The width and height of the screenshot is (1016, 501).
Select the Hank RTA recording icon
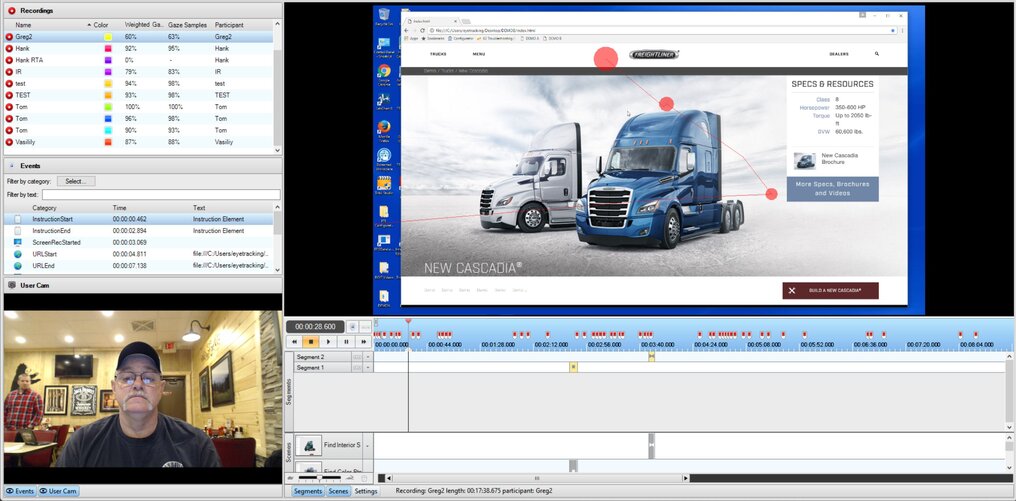click(x=9, y=60)
